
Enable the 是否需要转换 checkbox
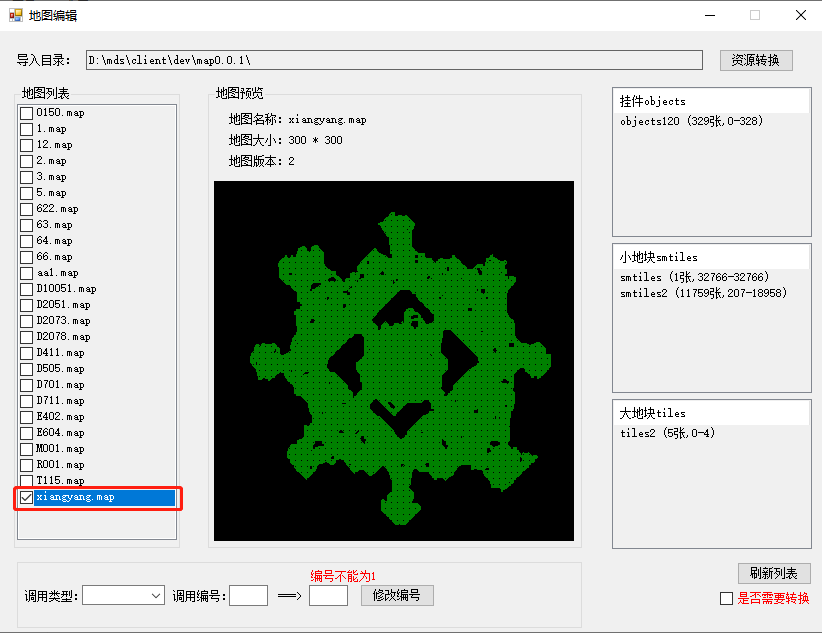[x=727, y=598]
